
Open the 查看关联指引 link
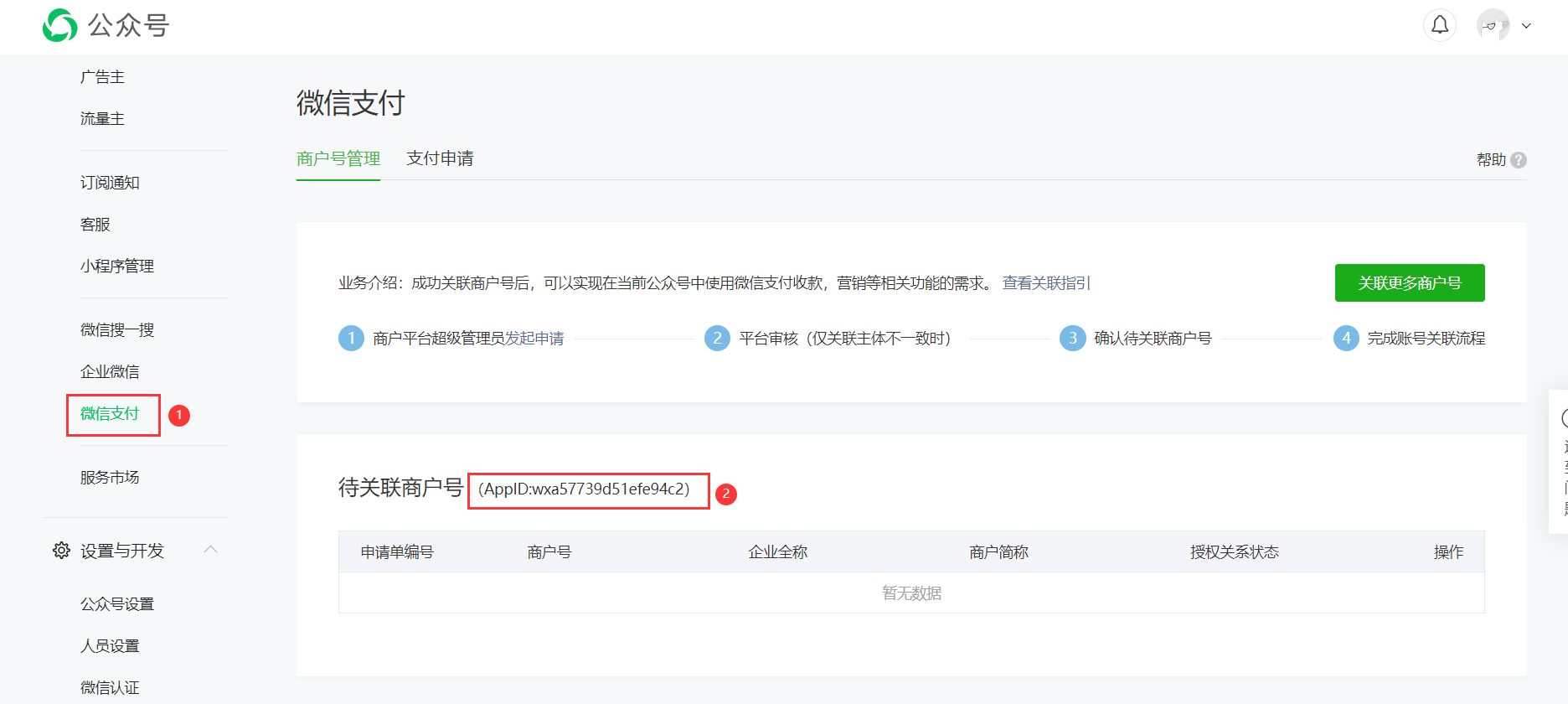[1046, 283]
